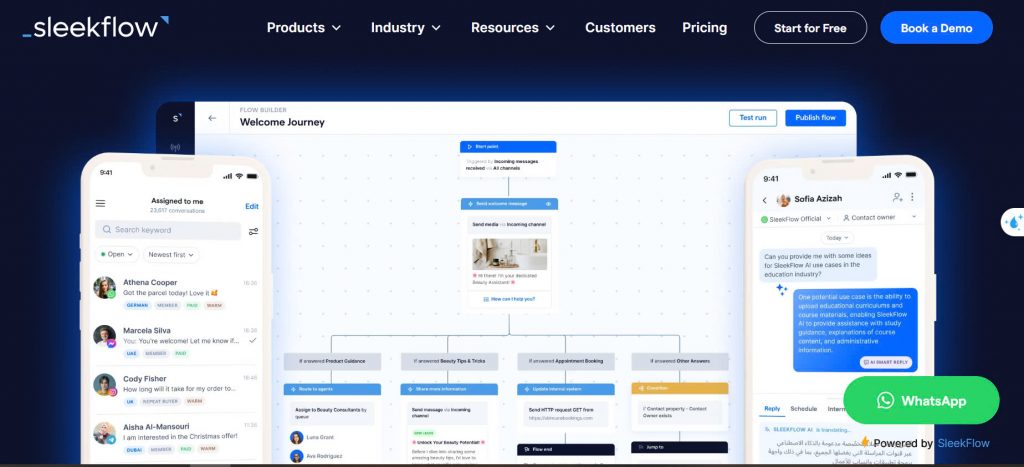Click the filter sliders icon beside search

[253, 231]
